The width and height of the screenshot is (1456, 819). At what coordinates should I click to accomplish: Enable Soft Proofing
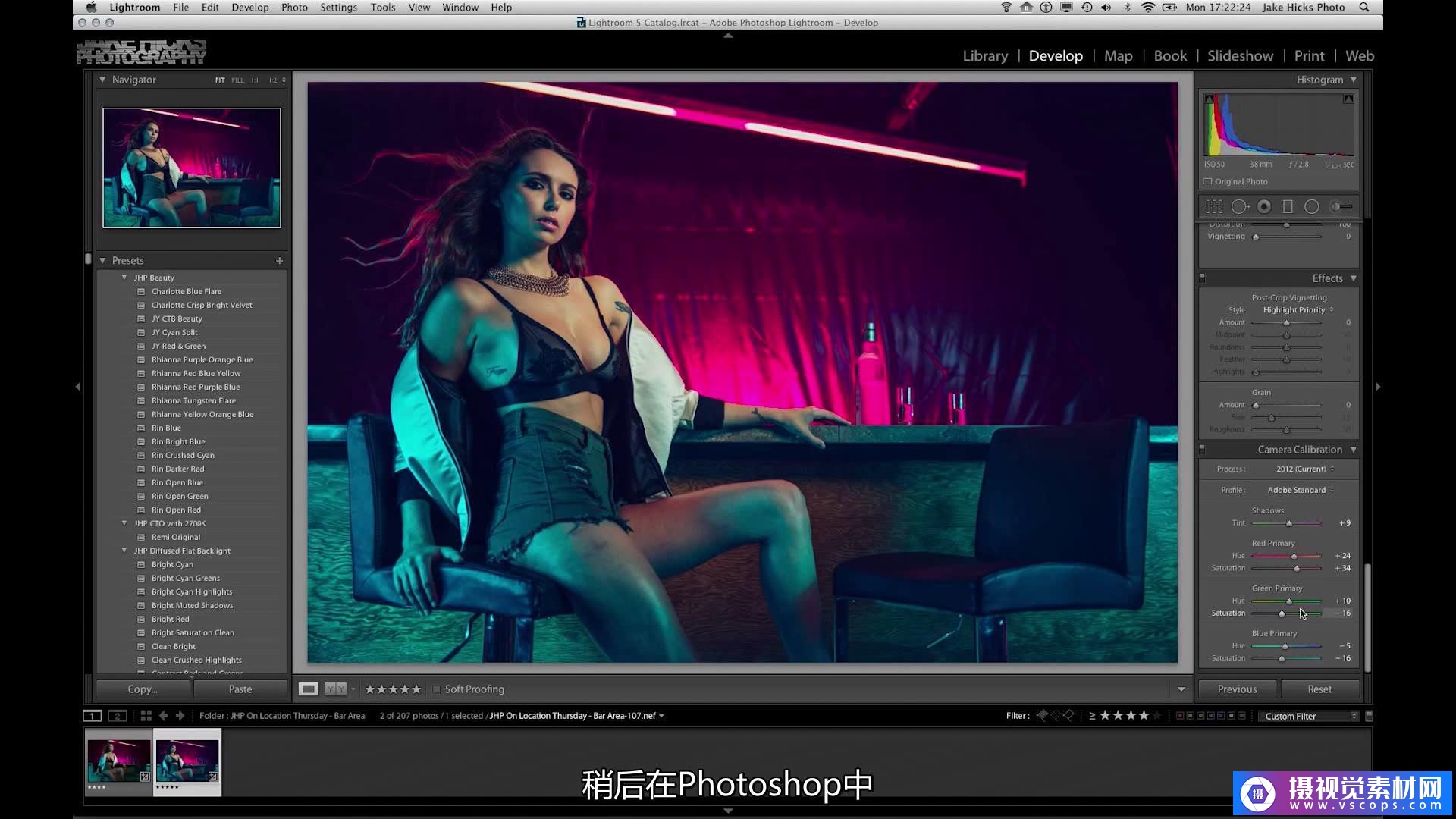[x=438, y=689]
